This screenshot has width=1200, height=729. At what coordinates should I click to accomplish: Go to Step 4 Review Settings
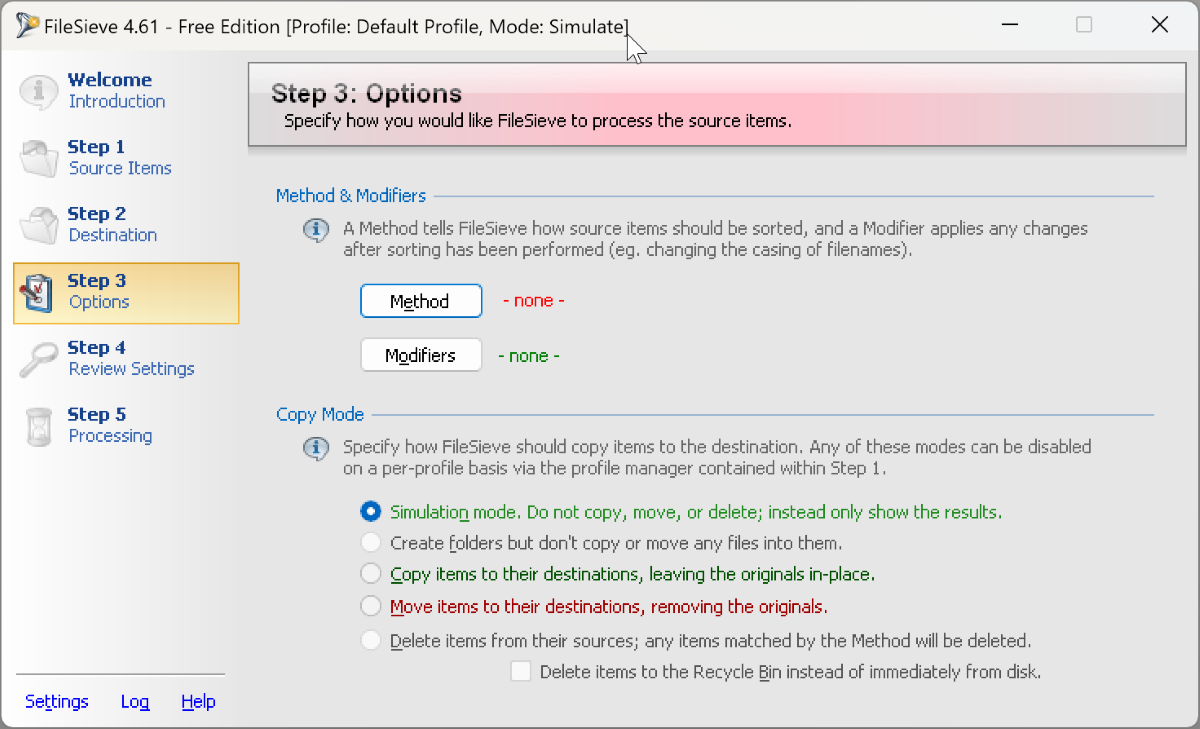(x=126, y=359)
